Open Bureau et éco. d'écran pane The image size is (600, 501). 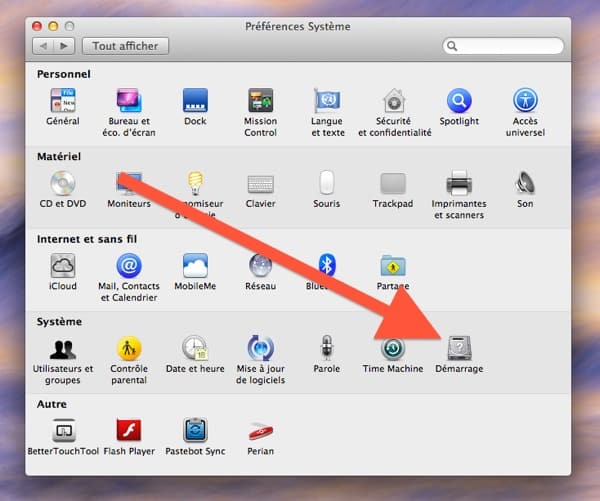(129, 100)
